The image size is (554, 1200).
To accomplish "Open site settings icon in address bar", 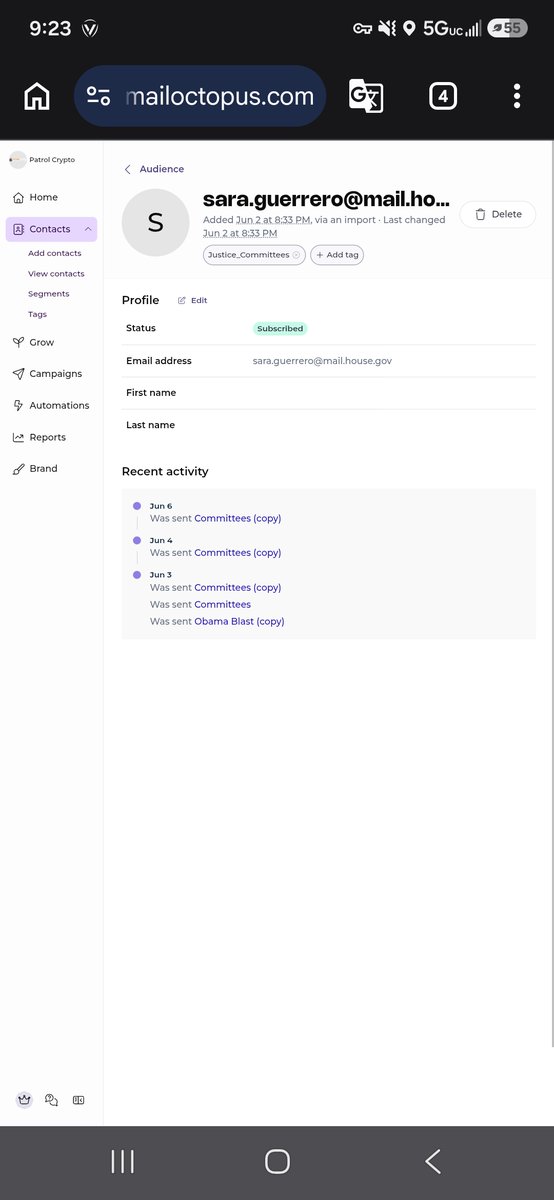I will [x=98, y=96].
